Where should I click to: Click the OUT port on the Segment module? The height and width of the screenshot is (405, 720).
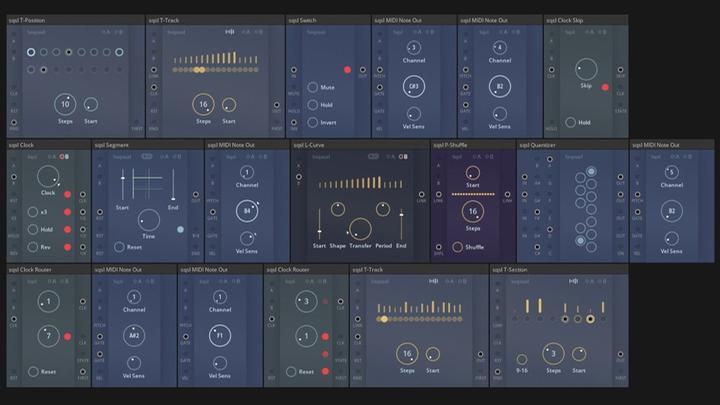tap(196, 194)
